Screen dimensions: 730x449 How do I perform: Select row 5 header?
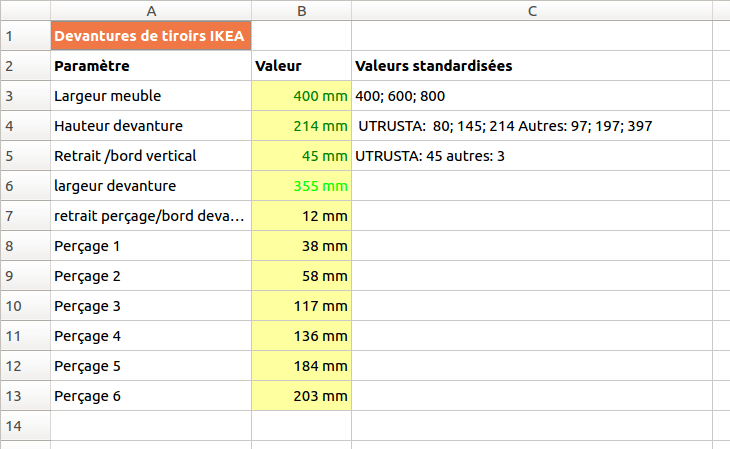(26, 156)
